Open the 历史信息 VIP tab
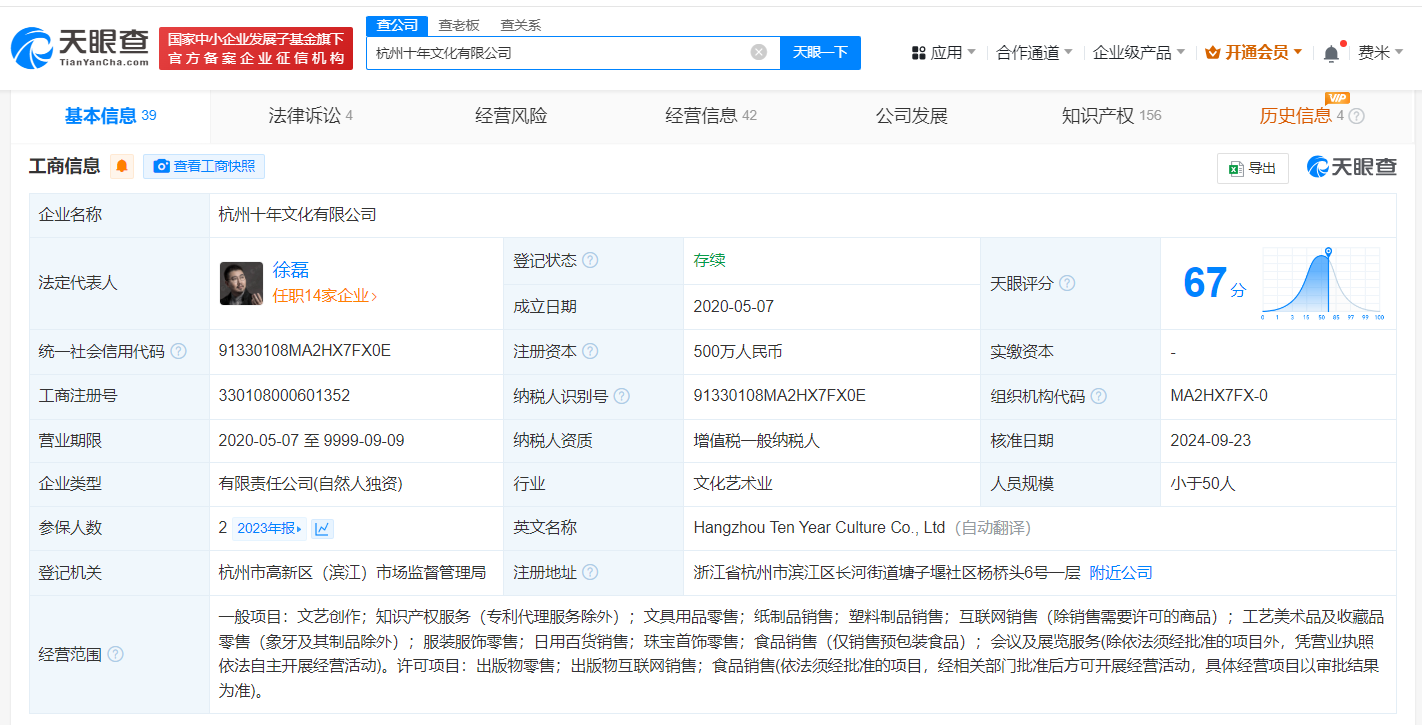1422x725 pixels. point(1301,116)
